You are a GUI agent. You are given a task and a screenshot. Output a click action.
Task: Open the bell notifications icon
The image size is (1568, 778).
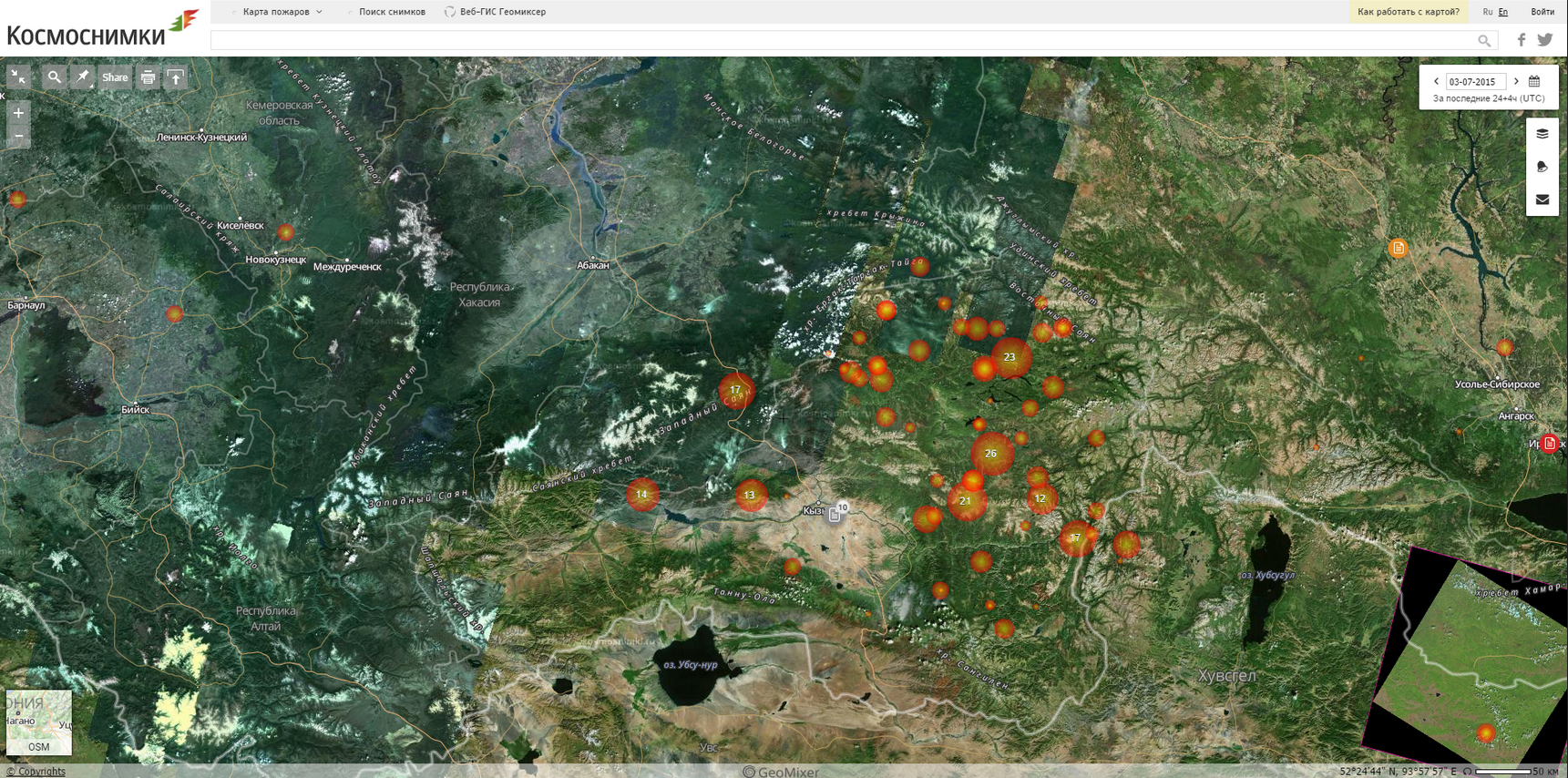(x=1542, y=167)
